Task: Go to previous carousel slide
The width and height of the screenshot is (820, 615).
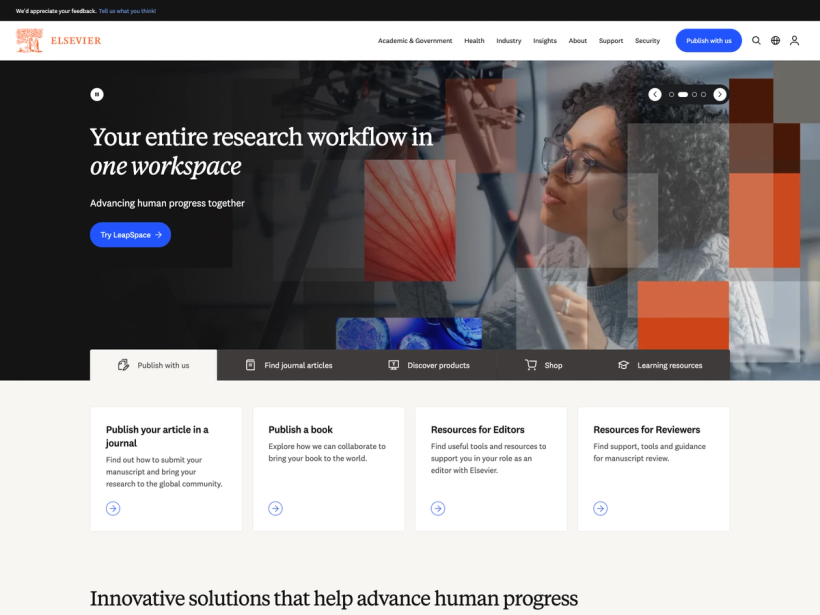Action: click(x=655, y=94)
